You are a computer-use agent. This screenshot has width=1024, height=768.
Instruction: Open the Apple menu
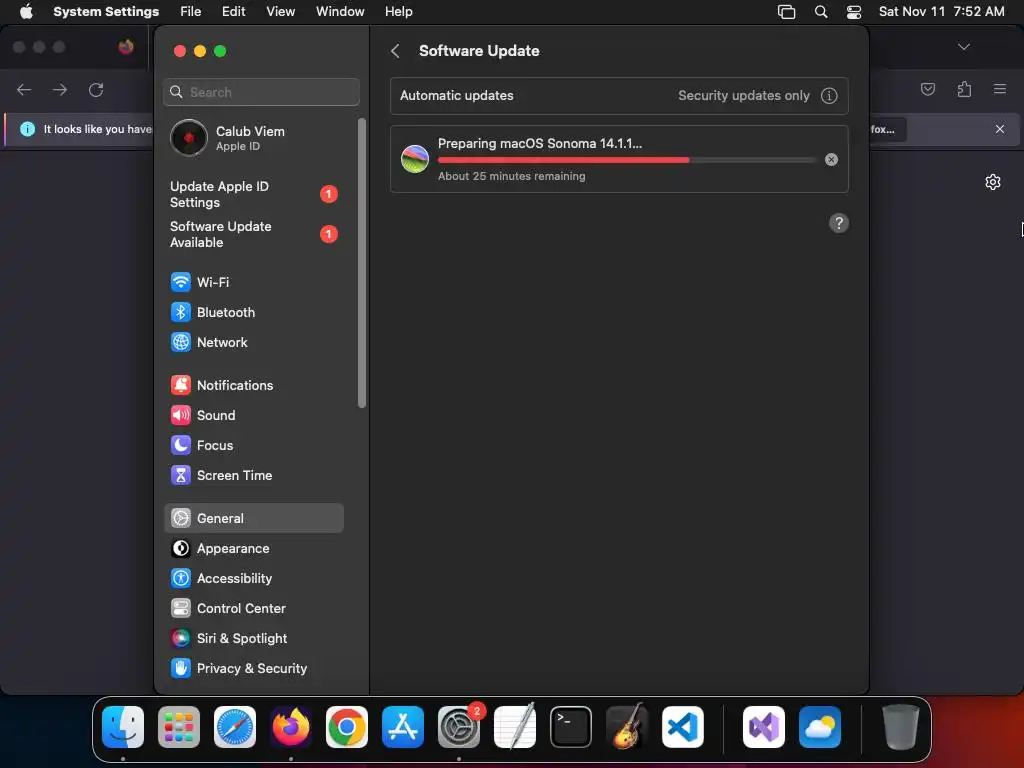click(26, 12)
